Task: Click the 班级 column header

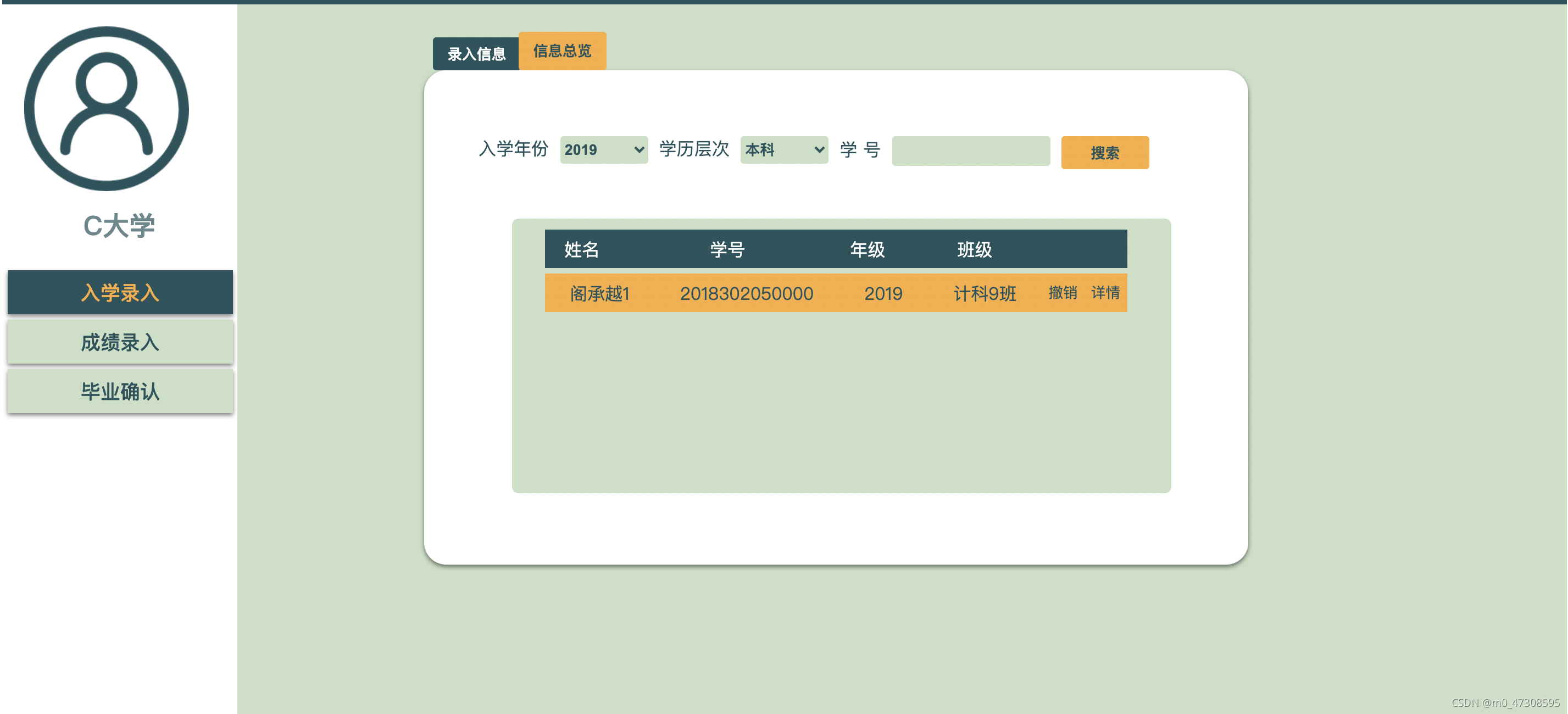Action: (974, 249)
